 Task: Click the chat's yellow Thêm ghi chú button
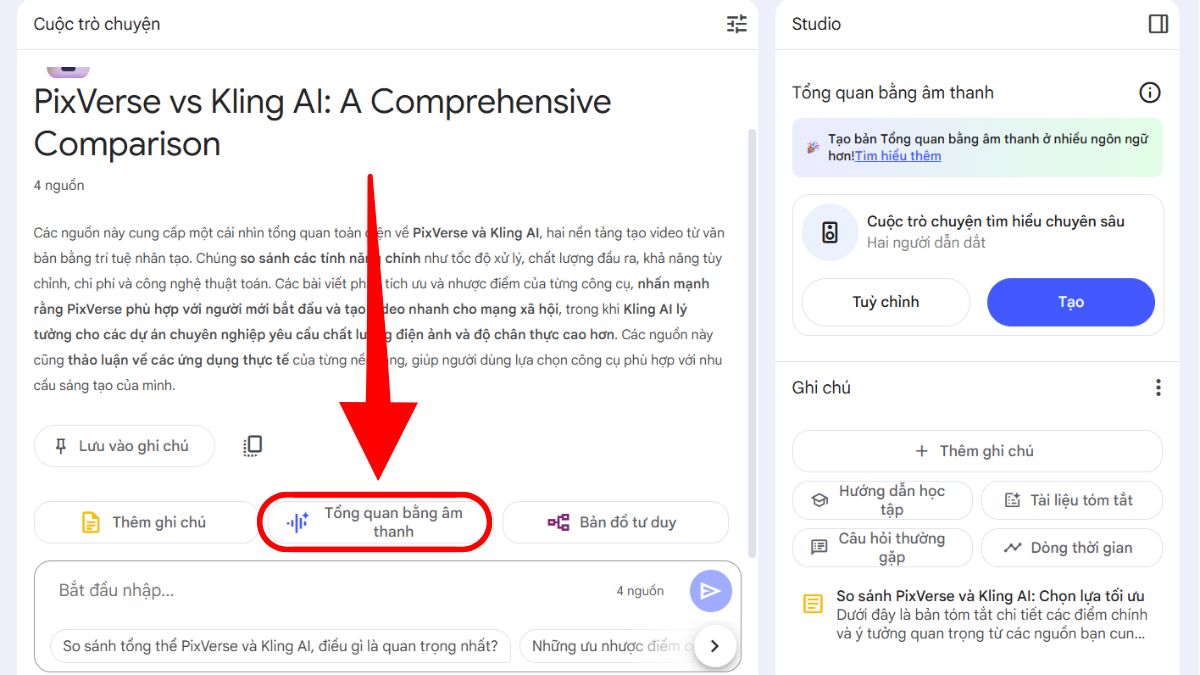pyautogui.click(x=146, y=522)
